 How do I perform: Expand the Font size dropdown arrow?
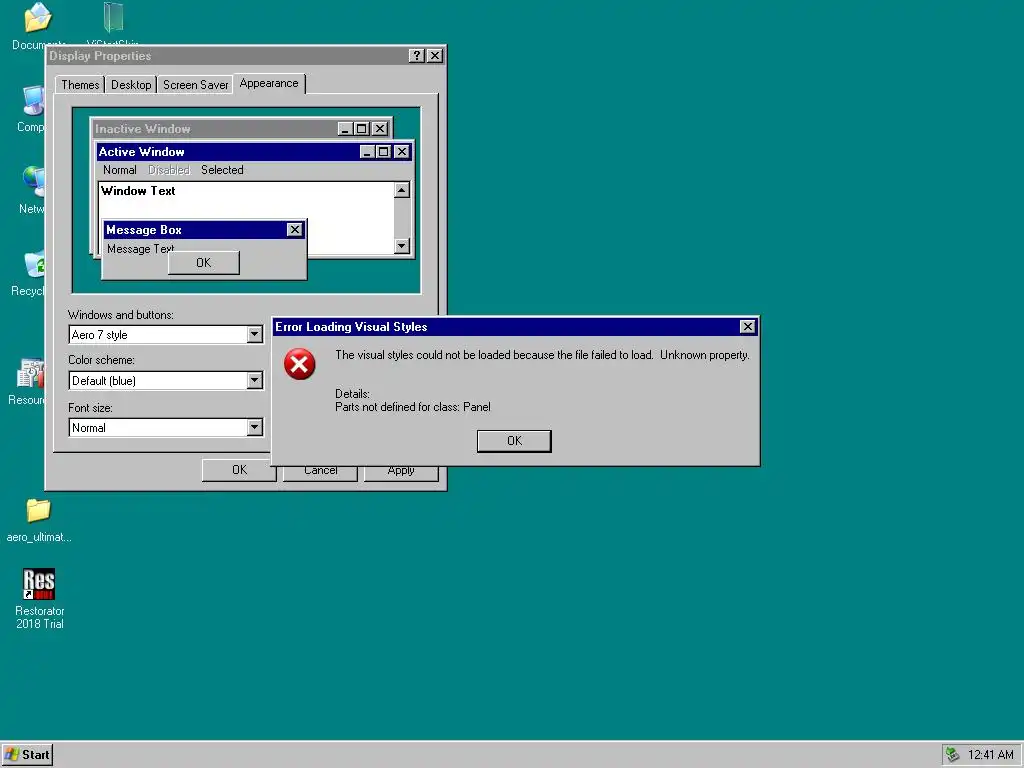click(255, 428)
